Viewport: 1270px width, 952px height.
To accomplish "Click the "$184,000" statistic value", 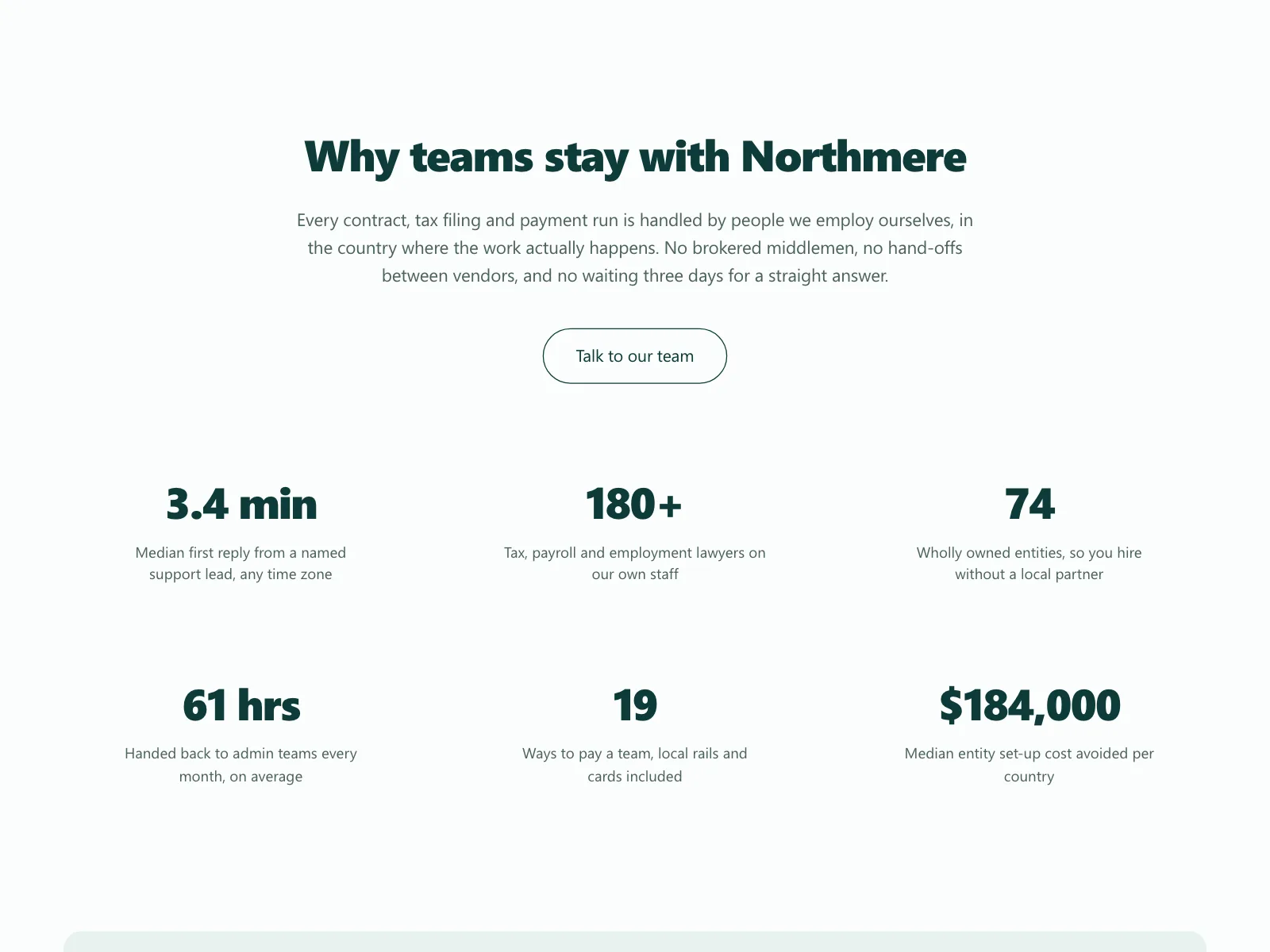I will point(1029,705).
